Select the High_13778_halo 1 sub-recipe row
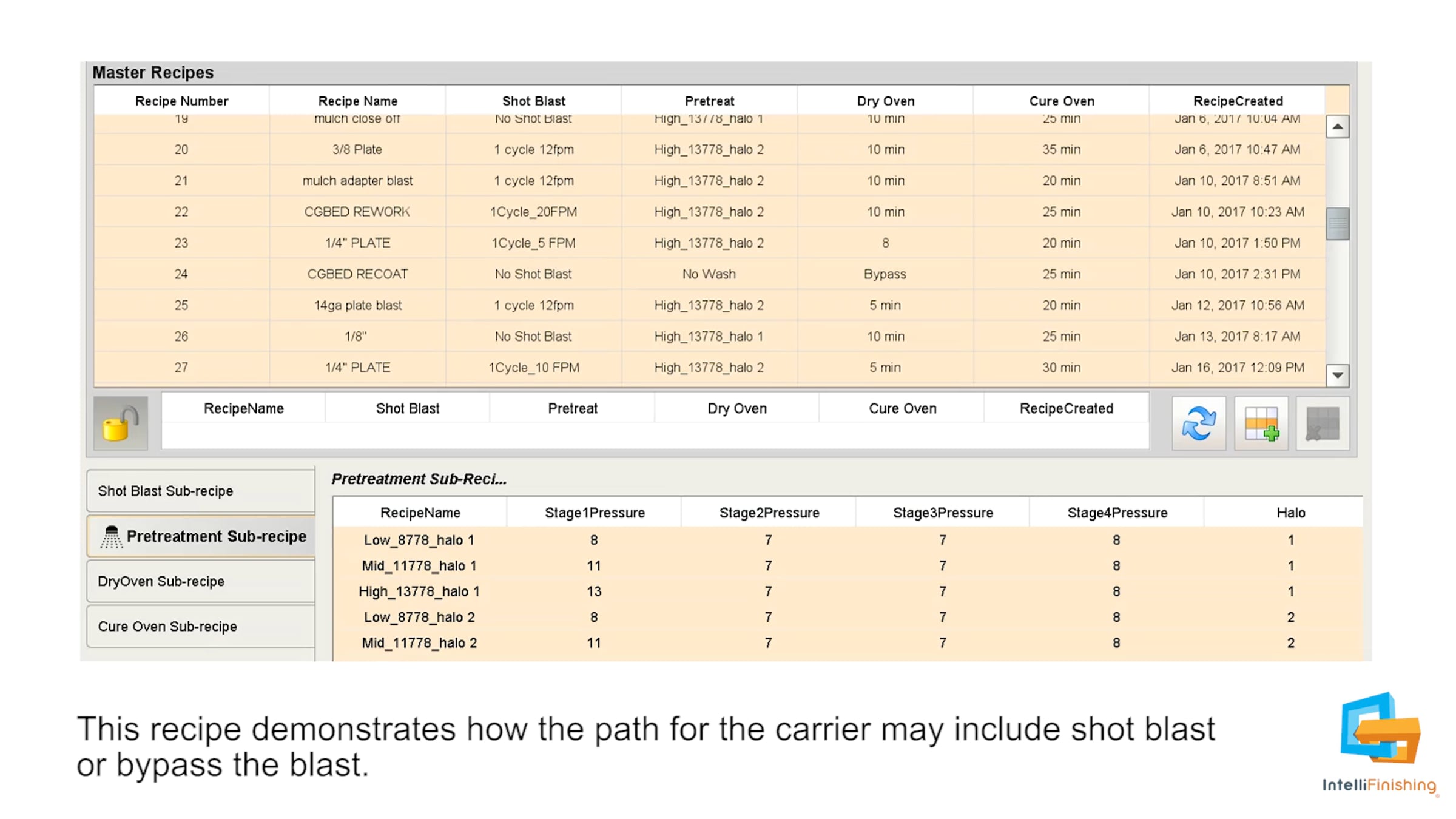This screenshot has width=1456, height=819. click(x=419, y=591)
